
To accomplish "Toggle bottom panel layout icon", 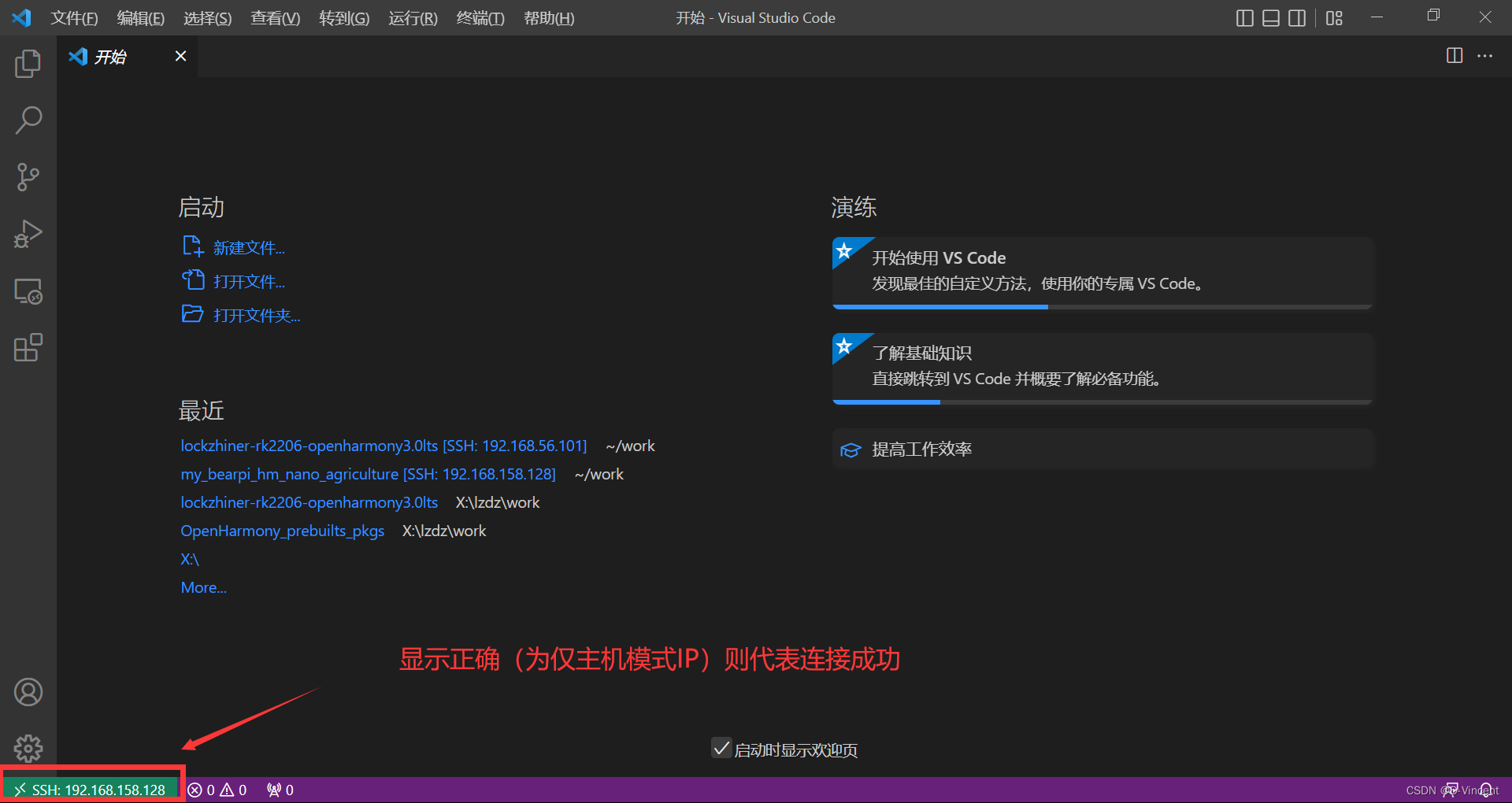I will click(1271, 17).
